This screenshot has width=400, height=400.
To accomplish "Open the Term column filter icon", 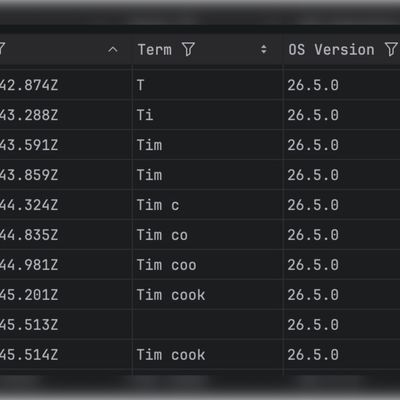I will pyautogui.click(x=188, y=50).
